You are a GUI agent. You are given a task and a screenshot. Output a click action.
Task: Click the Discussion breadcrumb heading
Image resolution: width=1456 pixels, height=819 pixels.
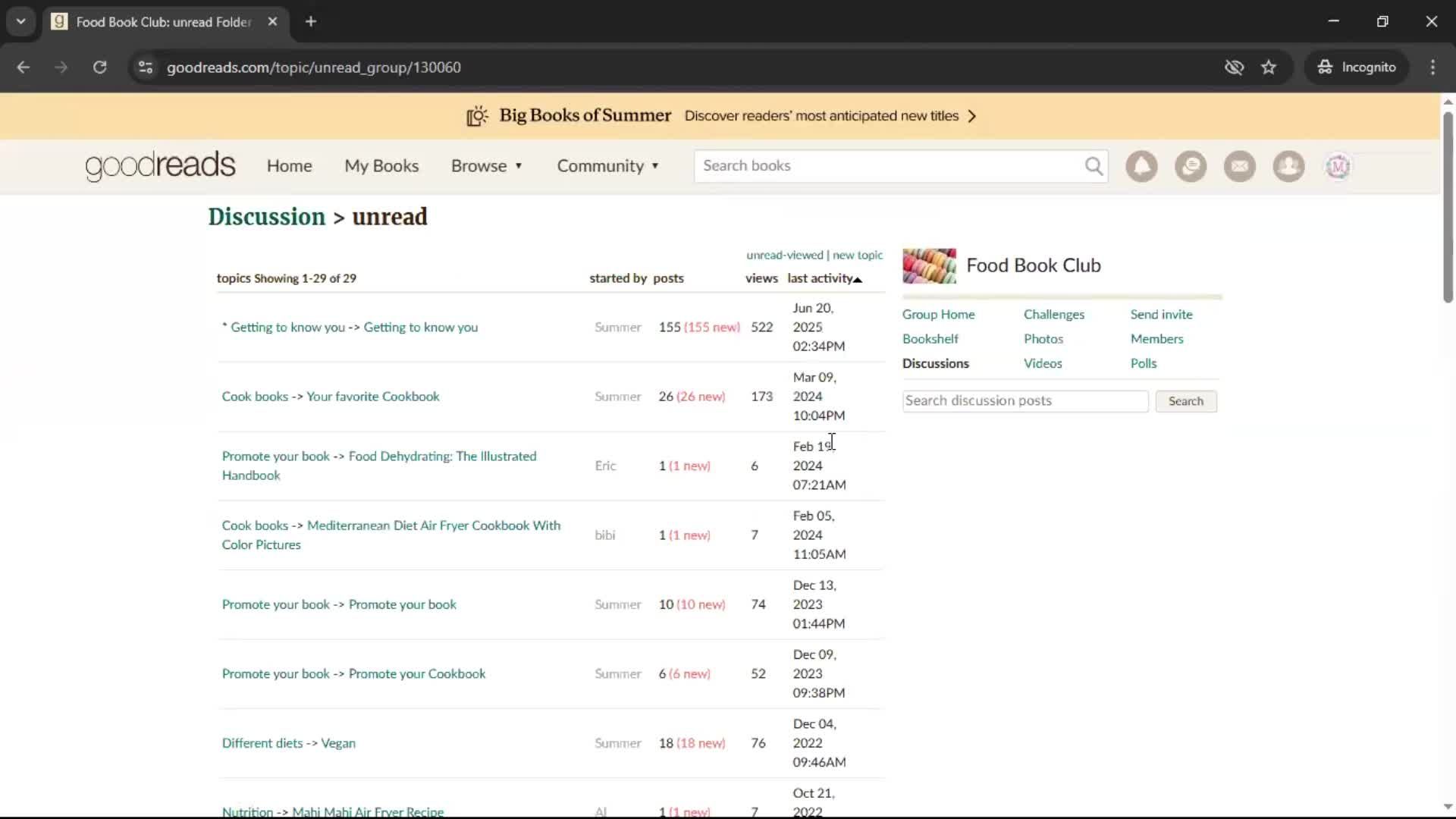point(266,217)
